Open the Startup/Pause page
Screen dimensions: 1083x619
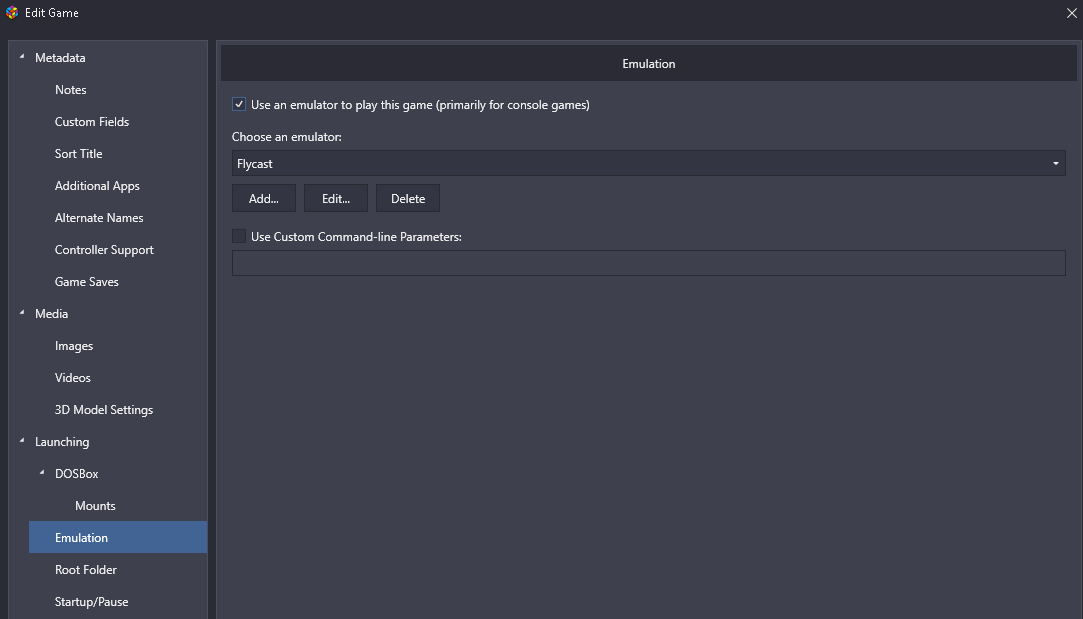click(91, 602)
